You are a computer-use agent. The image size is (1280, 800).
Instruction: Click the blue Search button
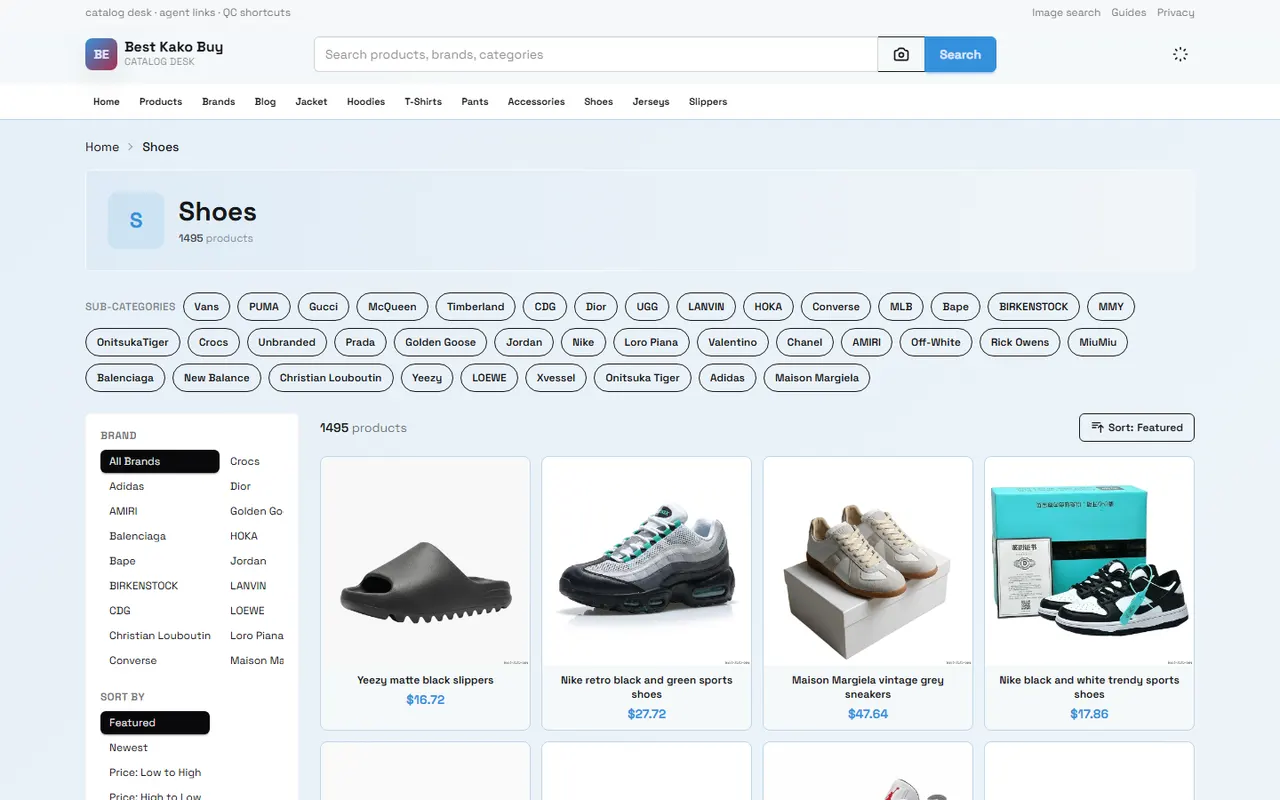tap(960, 55)
